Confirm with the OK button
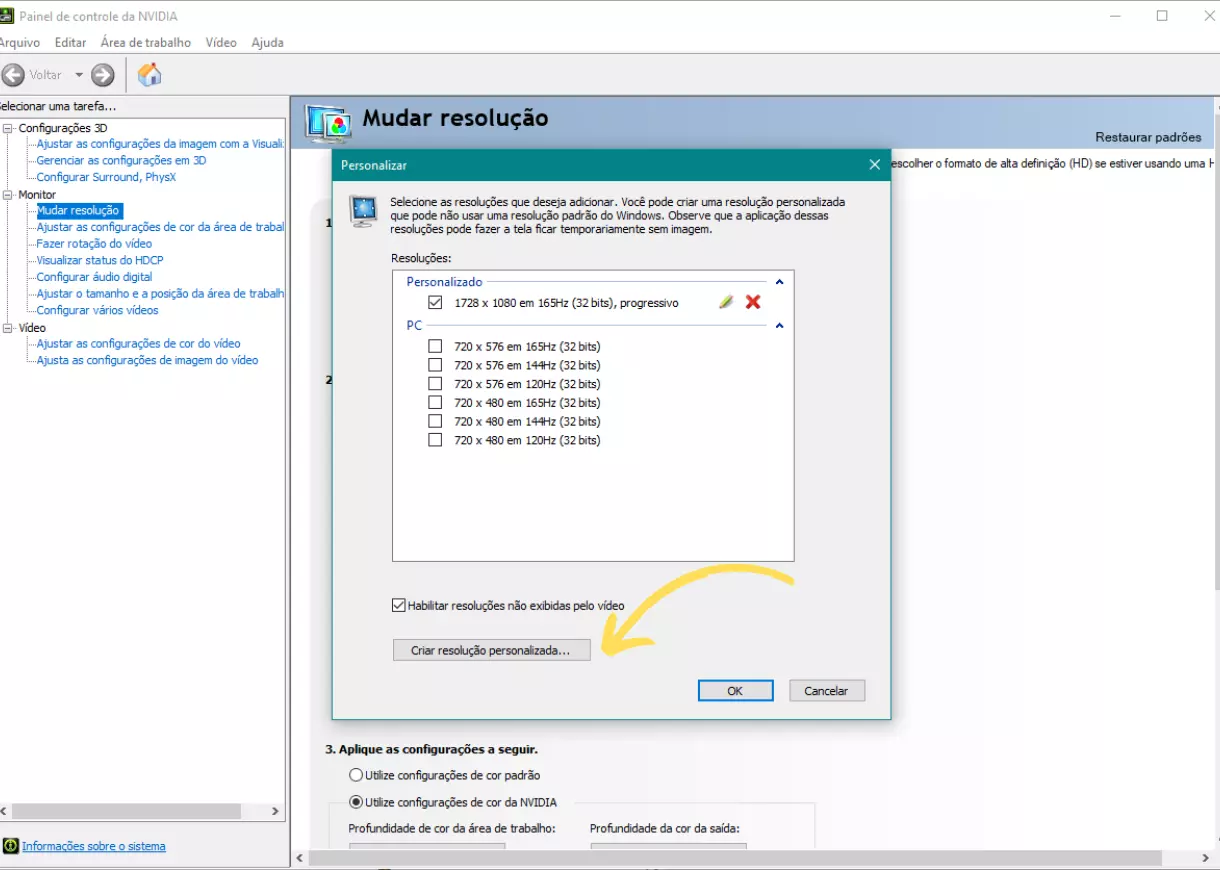Viewport: 1220px width, 870px height. tap(735, 691)
